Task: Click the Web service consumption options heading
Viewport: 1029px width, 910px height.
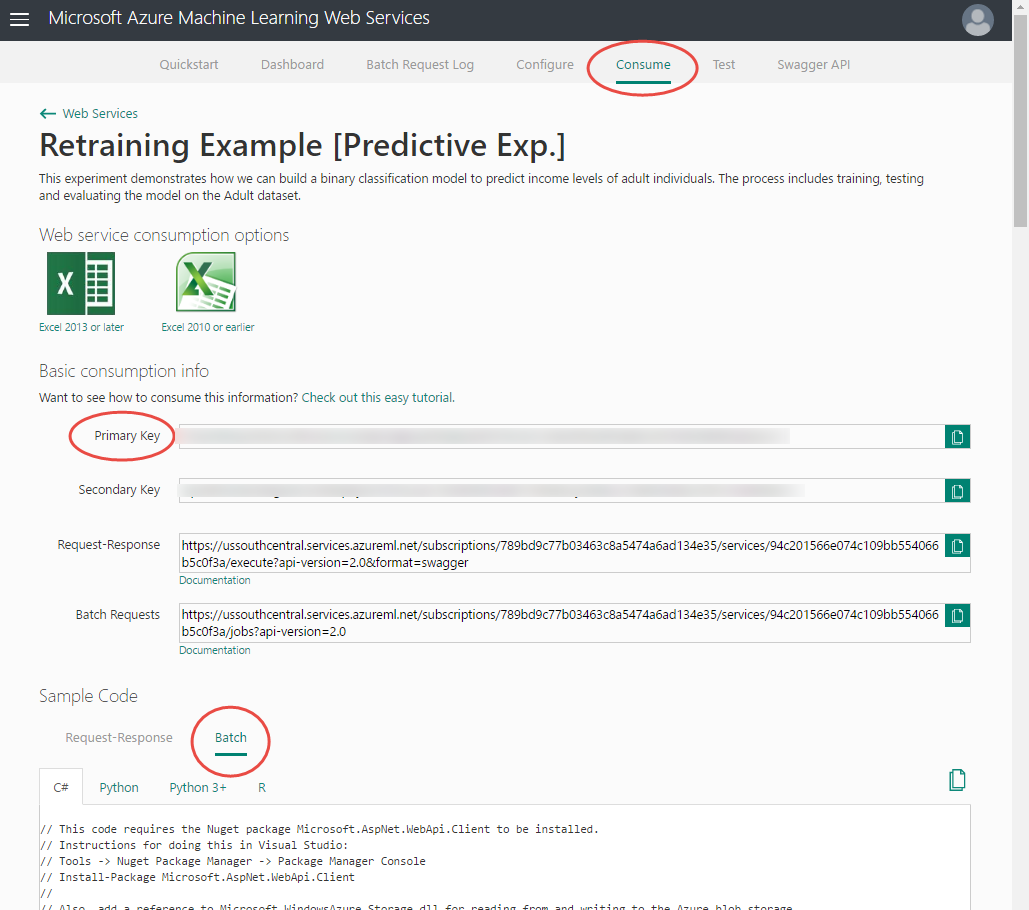Action: (163, 235)
